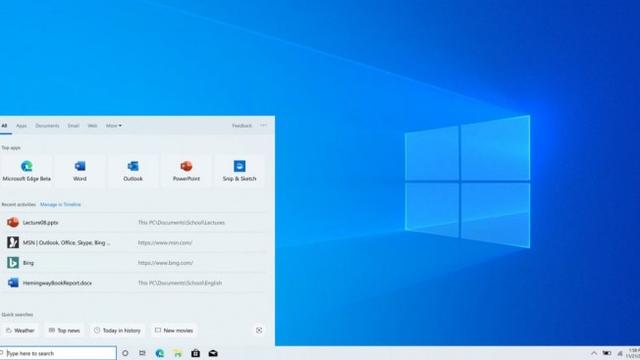Viewport: 640px width, 360px height.
Task: Click the screenshot search icon in quick searches
Action: [x=259, y=330]
